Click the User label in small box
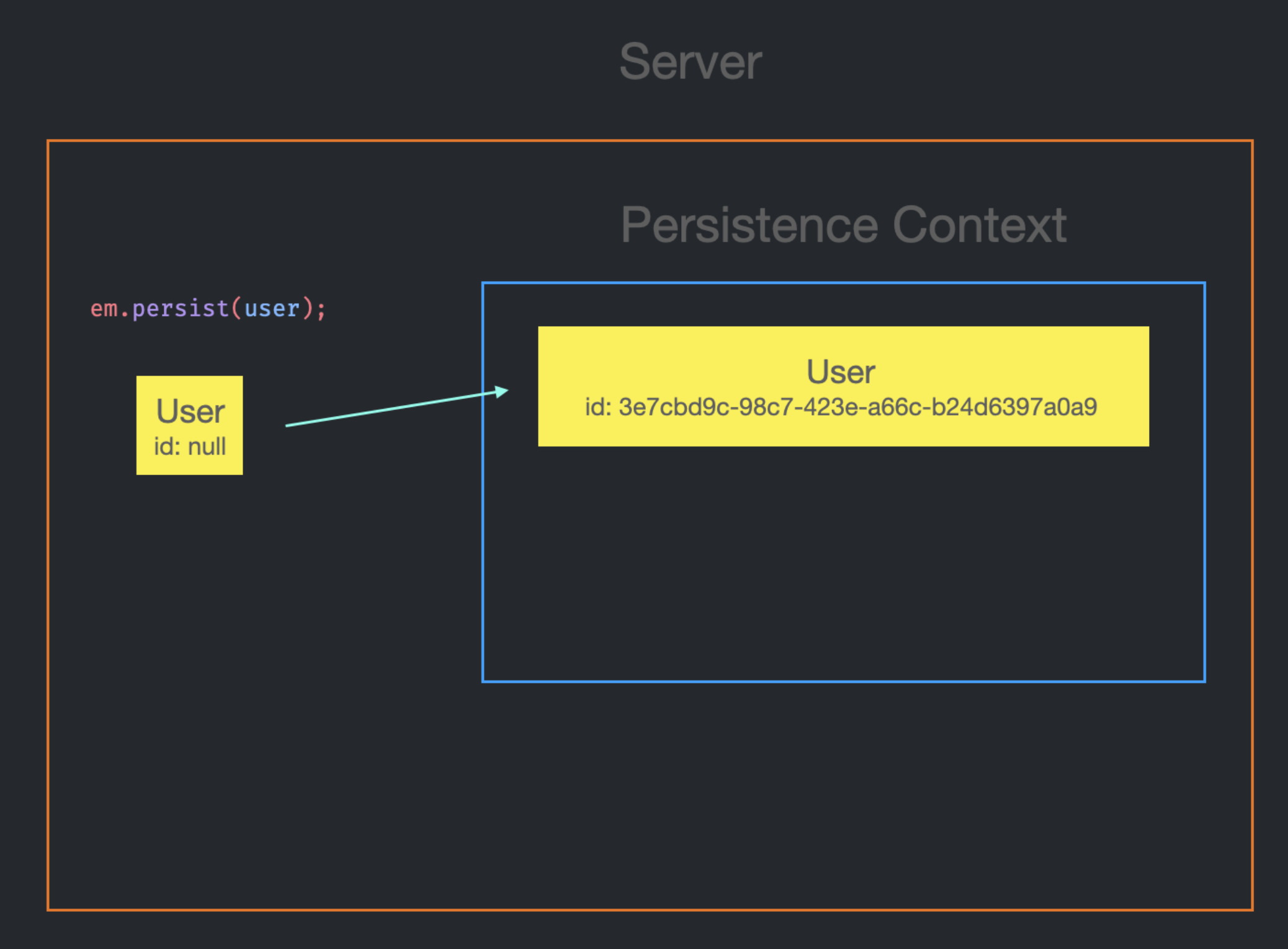The image size is (1288, 949). pyautogui.click(x=190, y=411)
